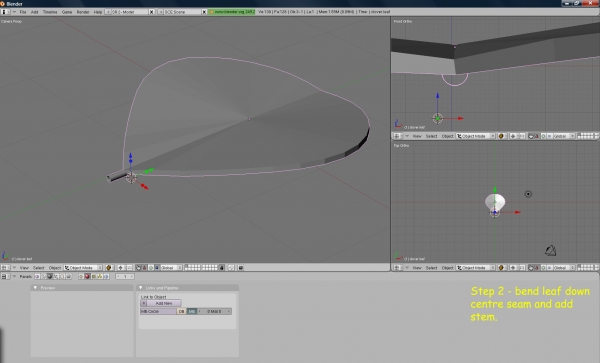Select the Lamp buttons sub-context icon

tap(81, 276)
